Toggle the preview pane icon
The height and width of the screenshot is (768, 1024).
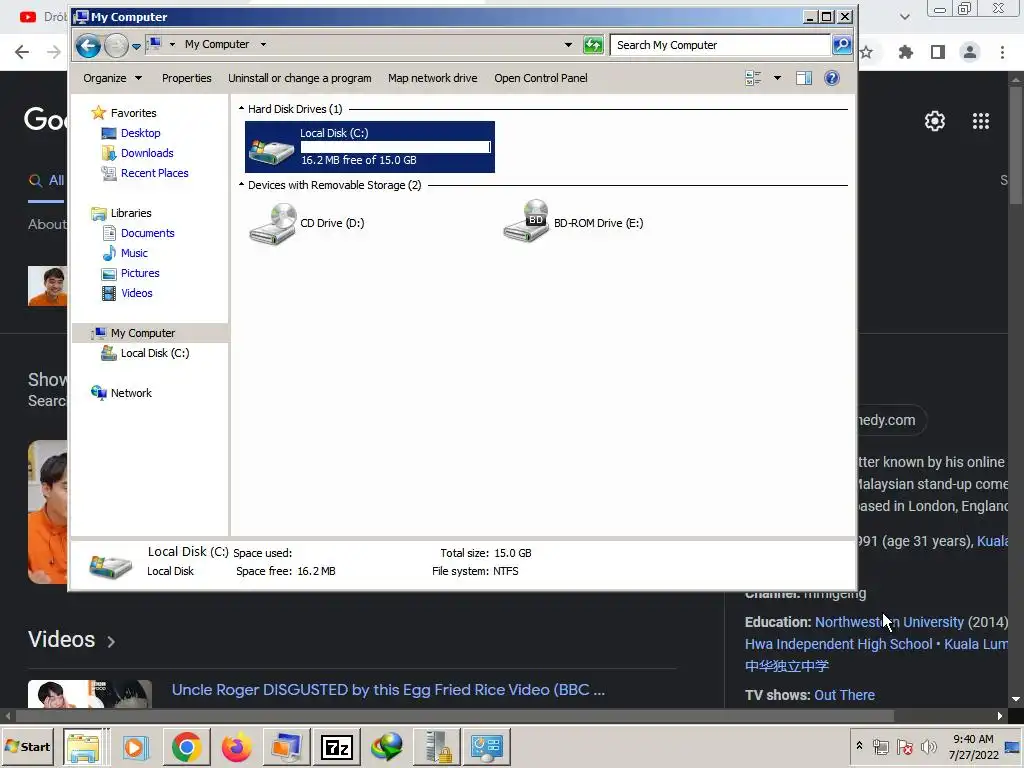(804, 78)
